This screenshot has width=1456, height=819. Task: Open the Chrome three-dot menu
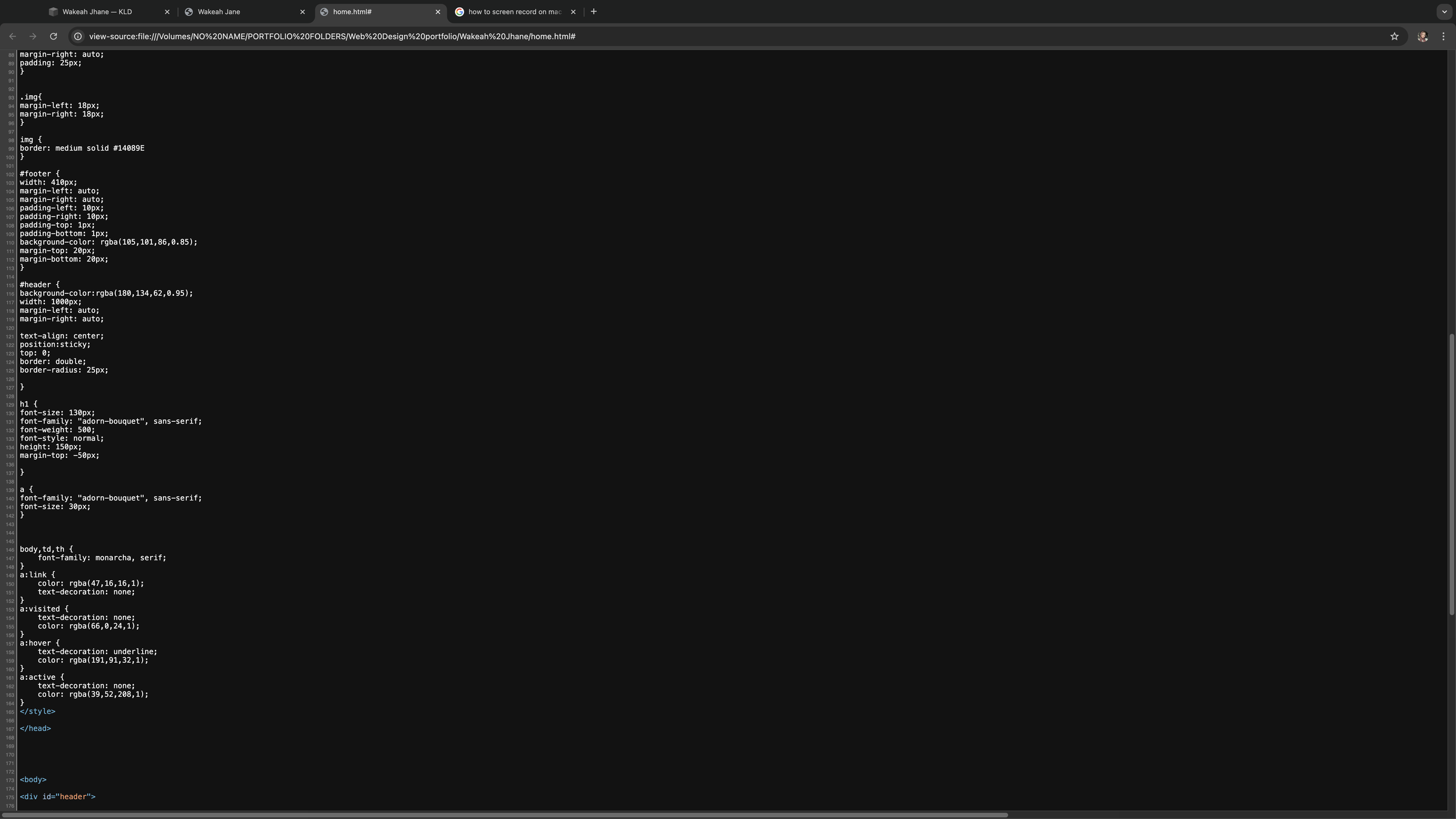[1444, 36]
